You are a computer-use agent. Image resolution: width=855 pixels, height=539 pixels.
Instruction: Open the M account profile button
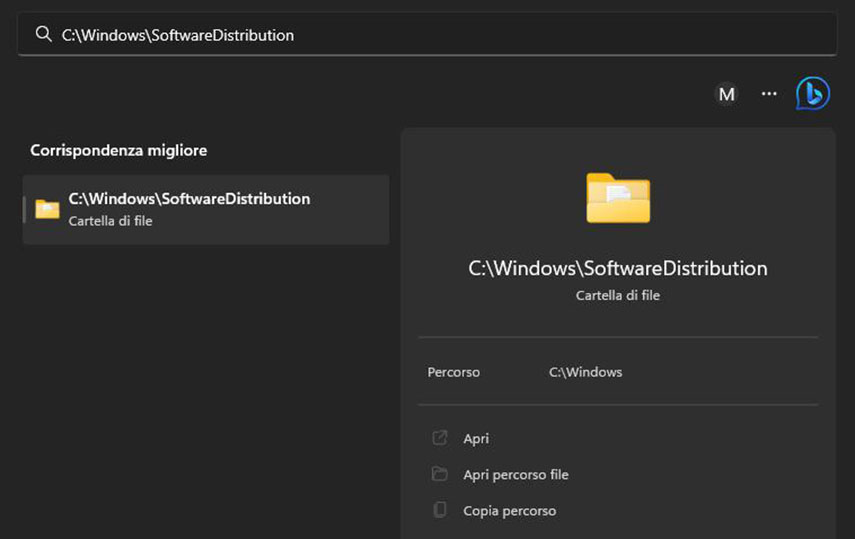point(726,94)
